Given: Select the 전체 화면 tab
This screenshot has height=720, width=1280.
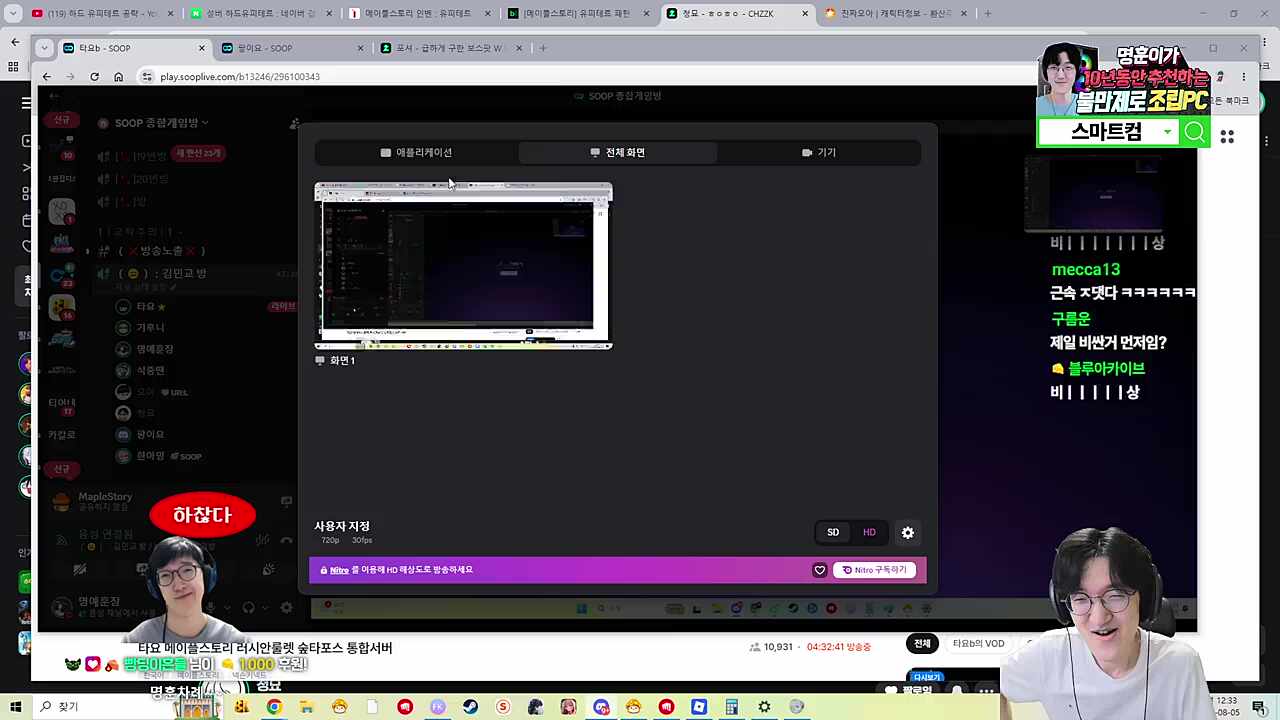Looking at the screenshot, I should click(x=617, y=152).
